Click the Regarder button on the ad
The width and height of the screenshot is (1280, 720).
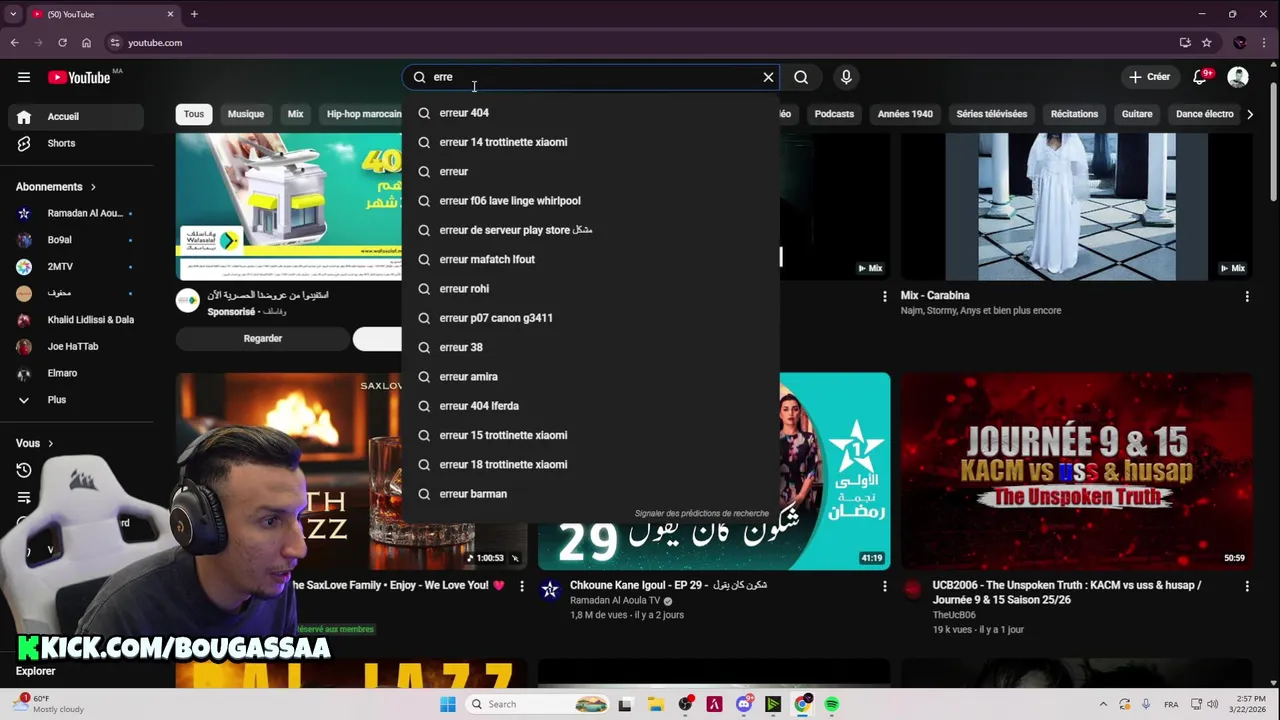pyautogui.click(x=263, y=339)
